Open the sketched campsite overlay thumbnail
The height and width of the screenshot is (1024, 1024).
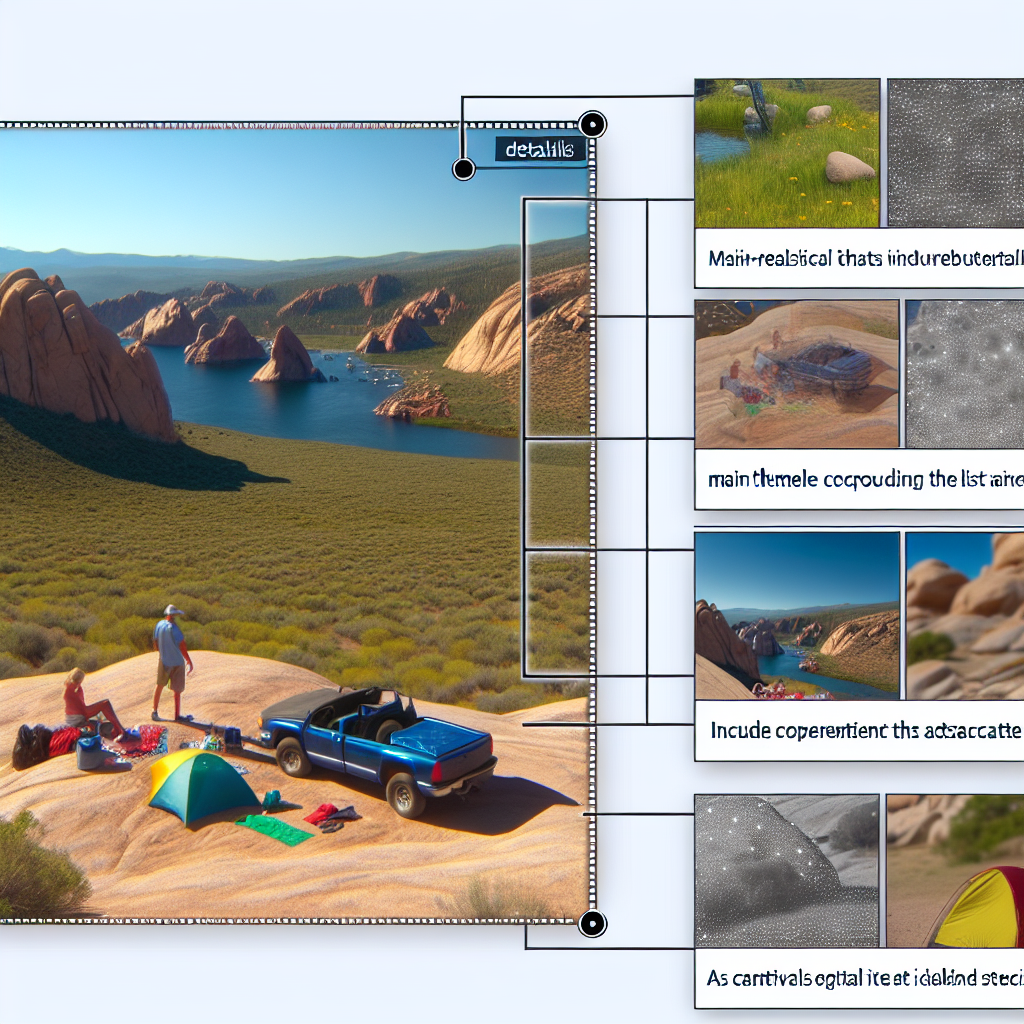pyautogui.click(x=796, y=373)
